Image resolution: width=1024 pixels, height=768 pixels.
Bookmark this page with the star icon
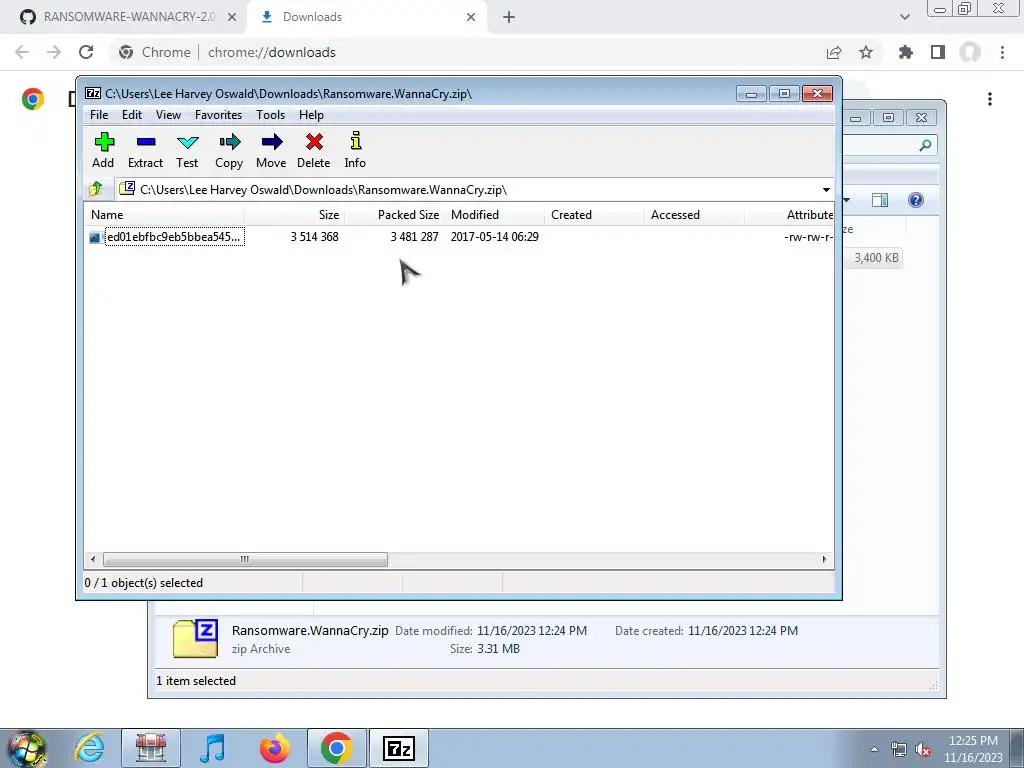[866, 52]
